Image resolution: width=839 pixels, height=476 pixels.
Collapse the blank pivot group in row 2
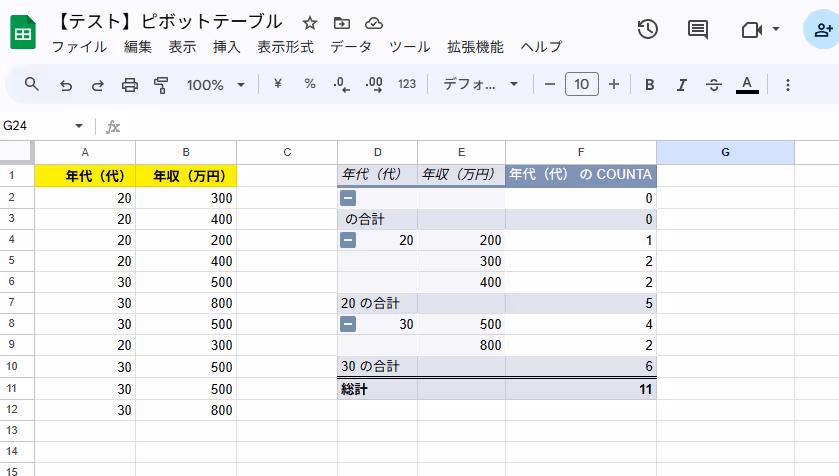tap(348, 198)
